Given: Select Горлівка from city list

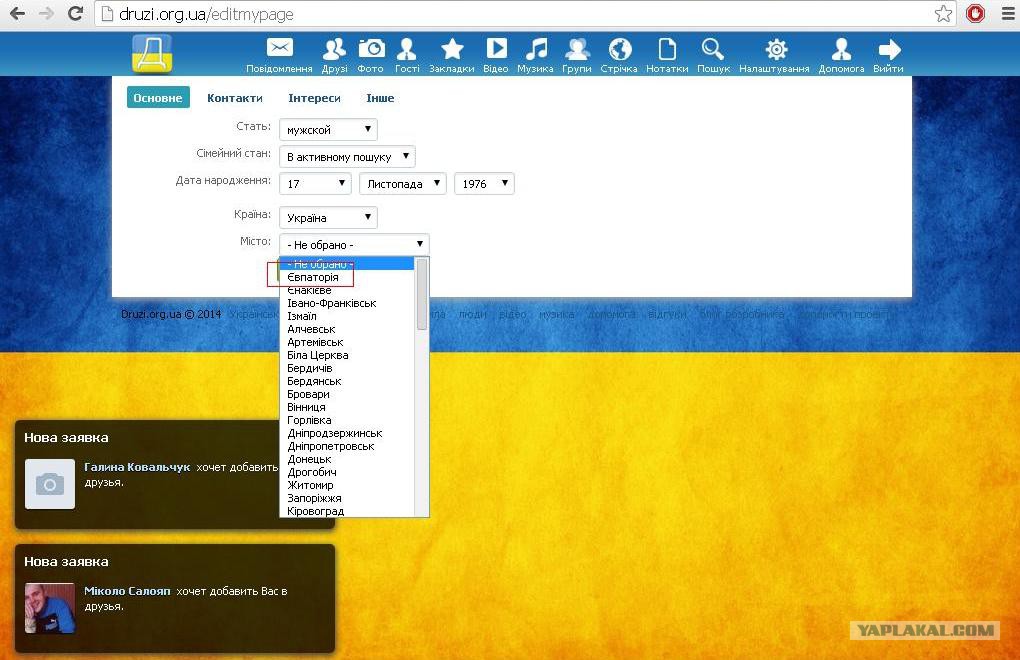Looking at the screenshot, I should click(347, 420).
